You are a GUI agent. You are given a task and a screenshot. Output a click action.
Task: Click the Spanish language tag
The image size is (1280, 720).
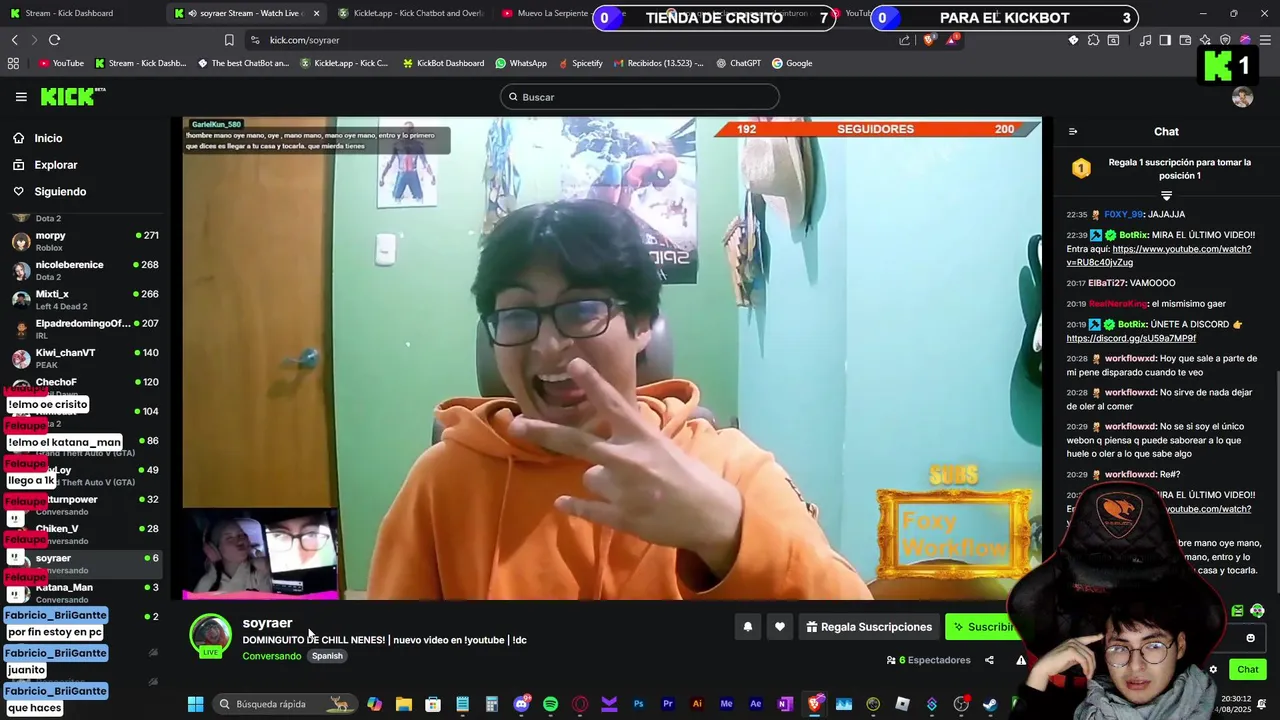click(x=327, y=656)
